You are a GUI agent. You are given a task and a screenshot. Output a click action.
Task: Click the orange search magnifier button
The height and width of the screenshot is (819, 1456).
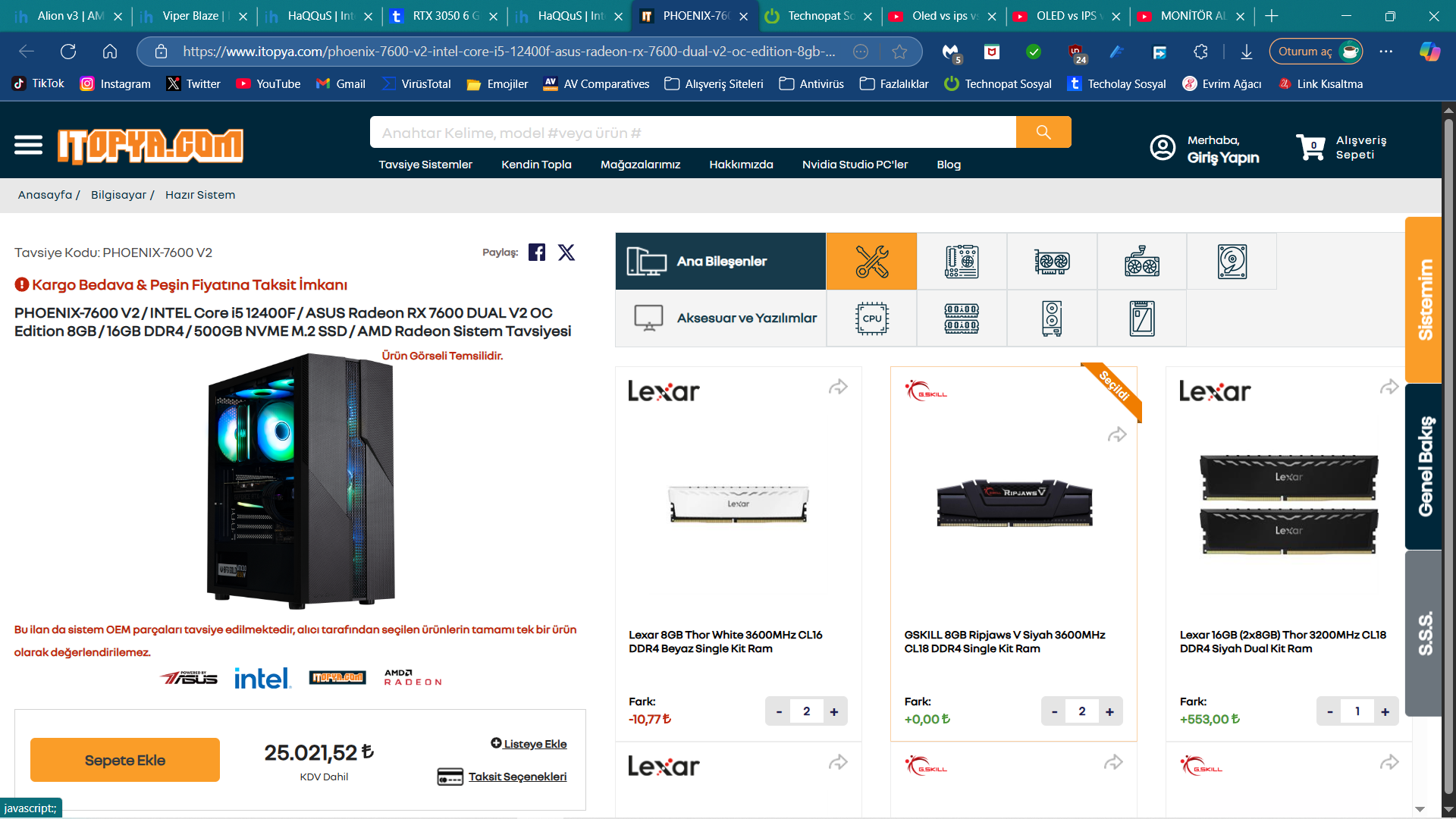coord(1043,133)
